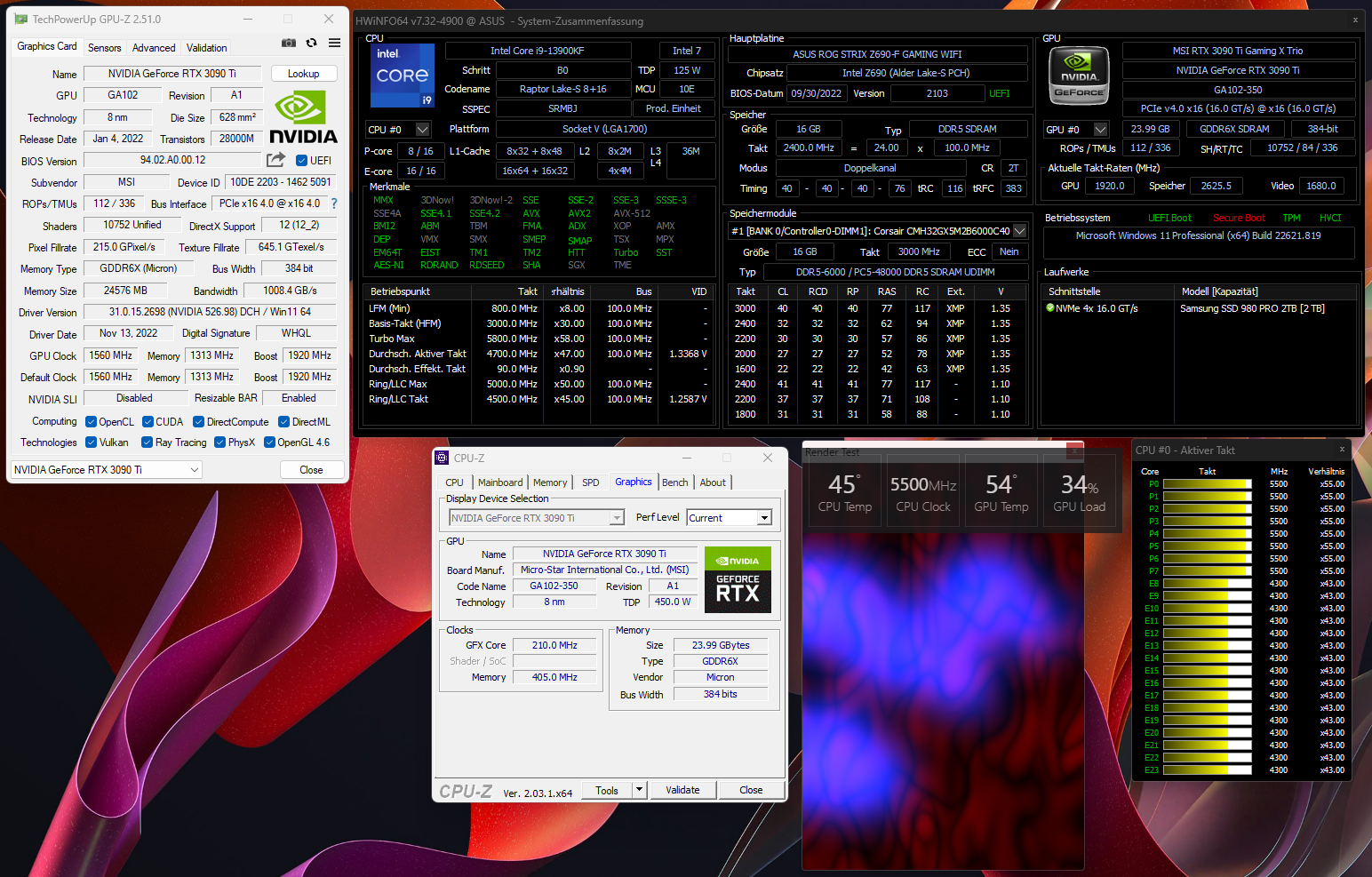Viewport: 1372px width, 877px height.
Task: Toggle the DirectML checkbox
Action: coord(283,422)
